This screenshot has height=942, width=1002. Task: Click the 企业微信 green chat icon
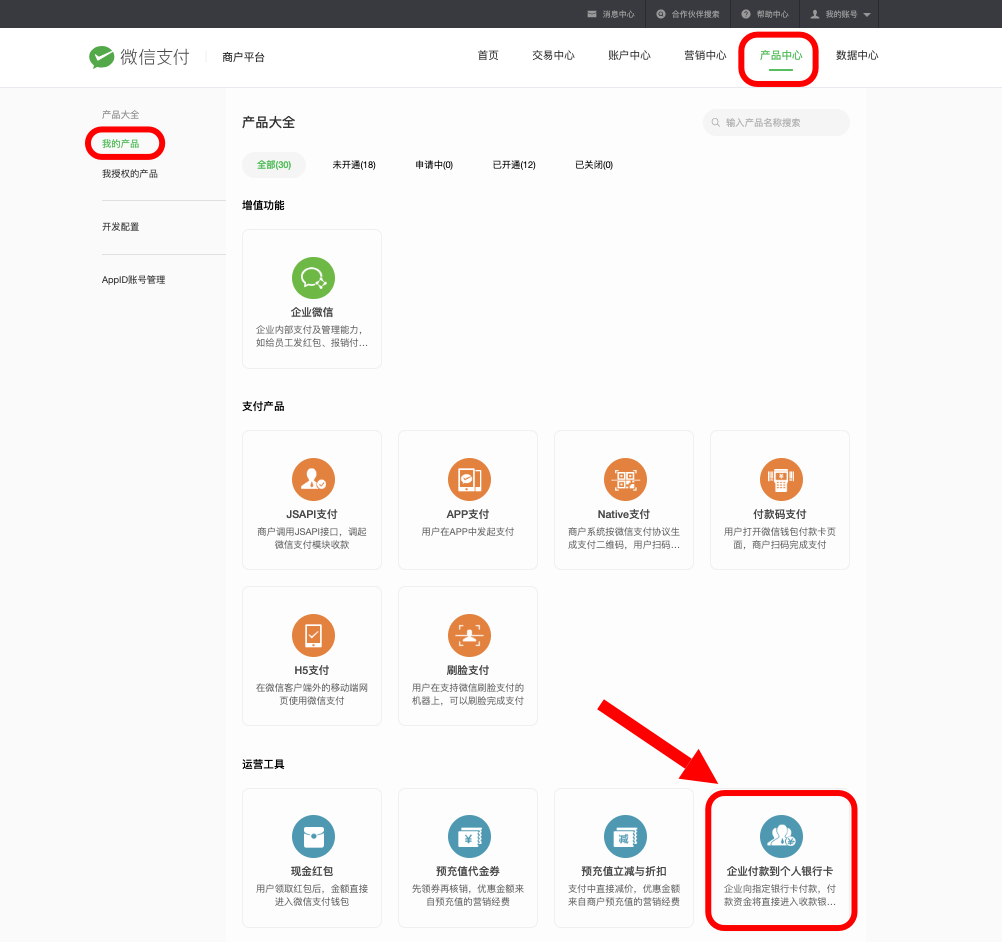click(313, 278)
